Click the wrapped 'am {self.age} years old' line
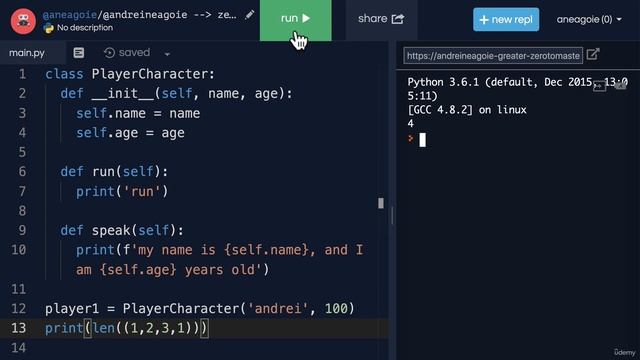The height and width of the screenshot is (360, 640). (x=173, y=270)
